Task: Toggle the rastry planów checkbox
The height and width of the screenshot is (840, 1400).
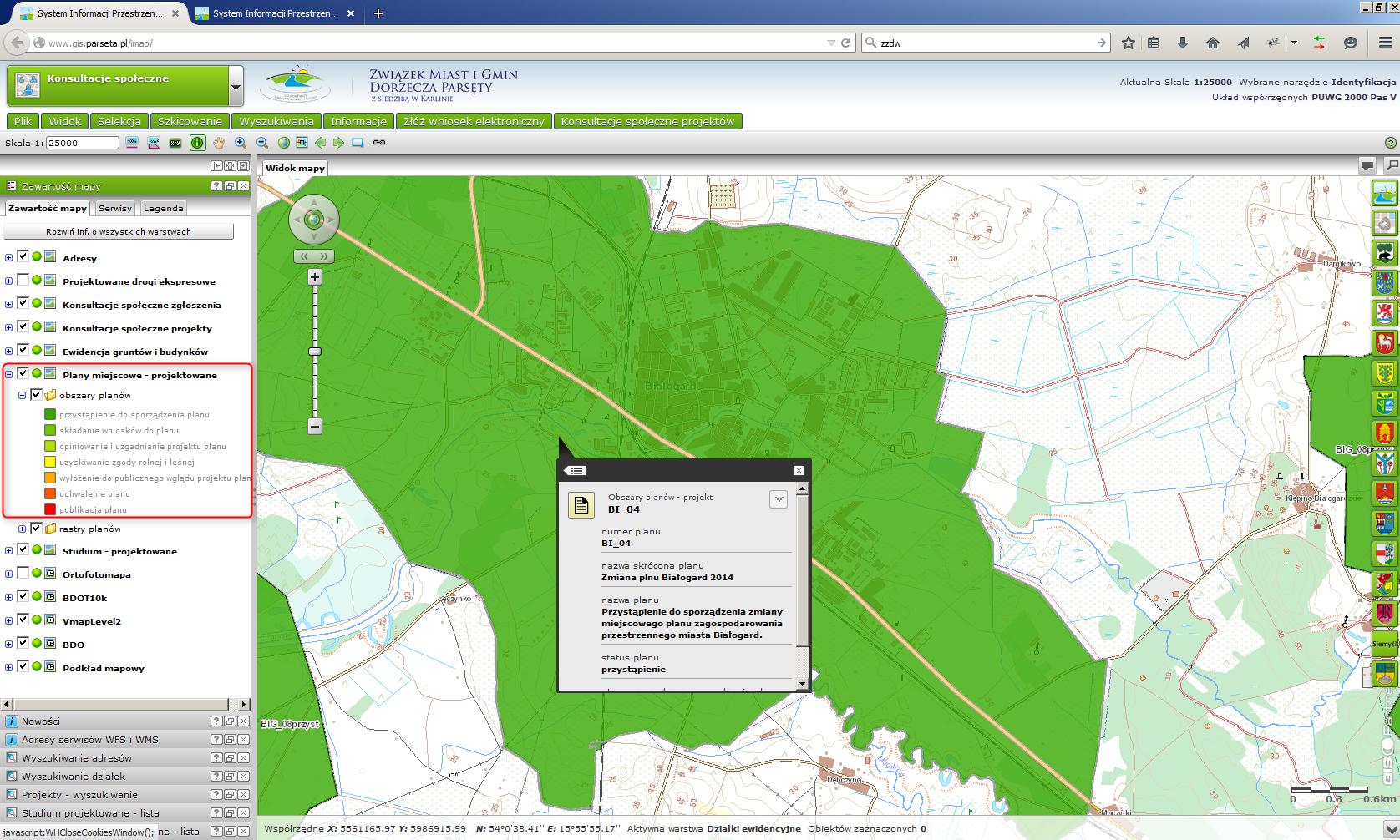Action: (36, 528)
